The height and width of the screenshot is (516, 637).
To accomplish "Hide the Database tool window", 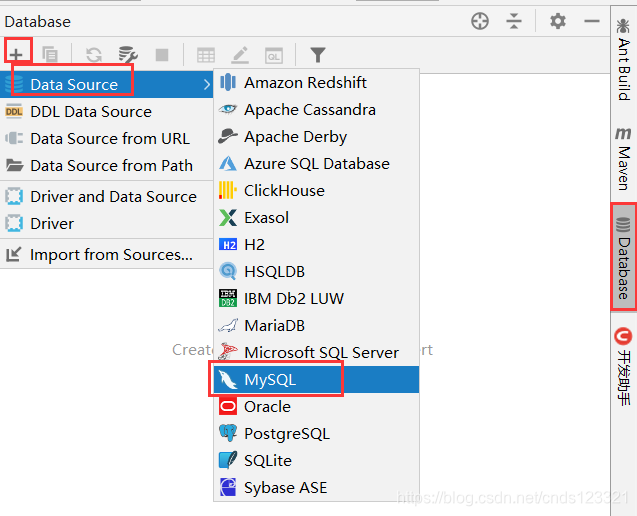I will 592,21.
